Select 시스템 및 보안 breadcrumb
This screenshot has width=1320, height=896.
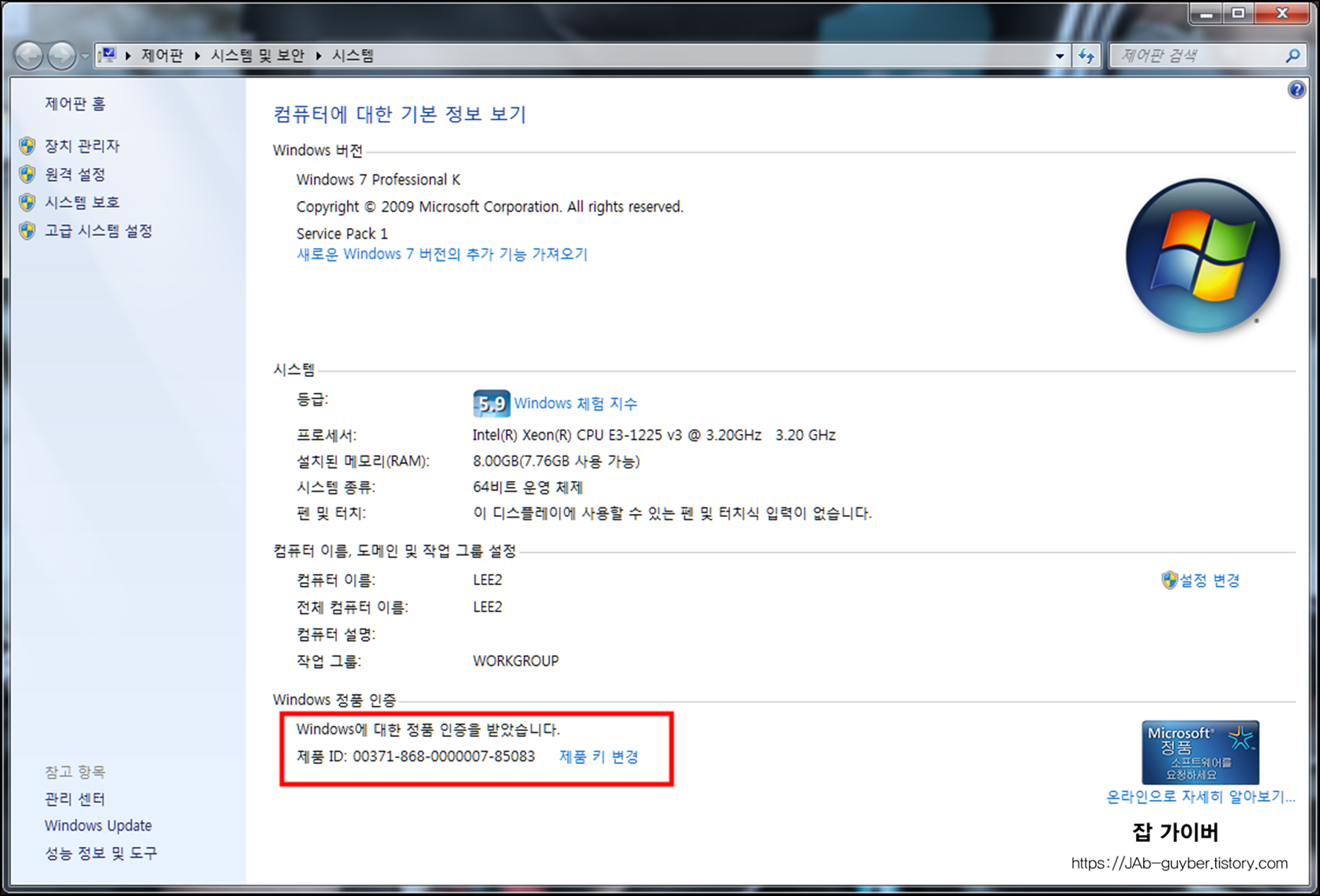(x=257, y=56)
